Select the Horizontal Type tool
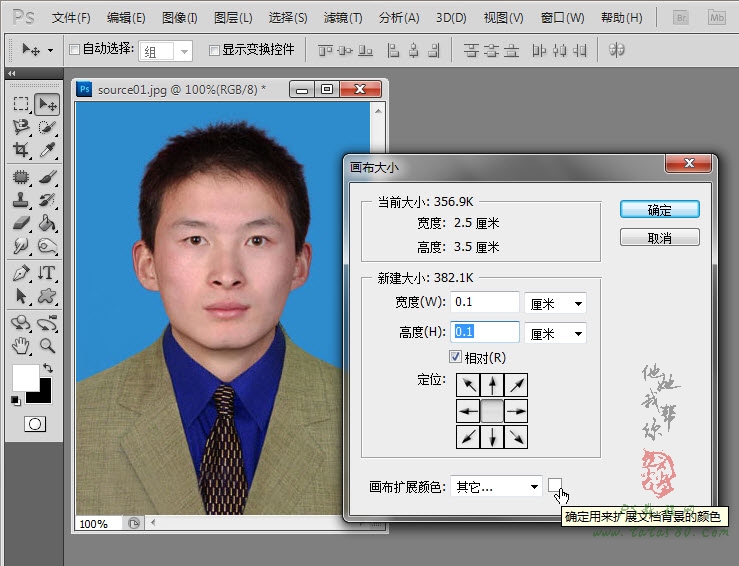This screenshot has width=739, height=566. click(47, 273)
